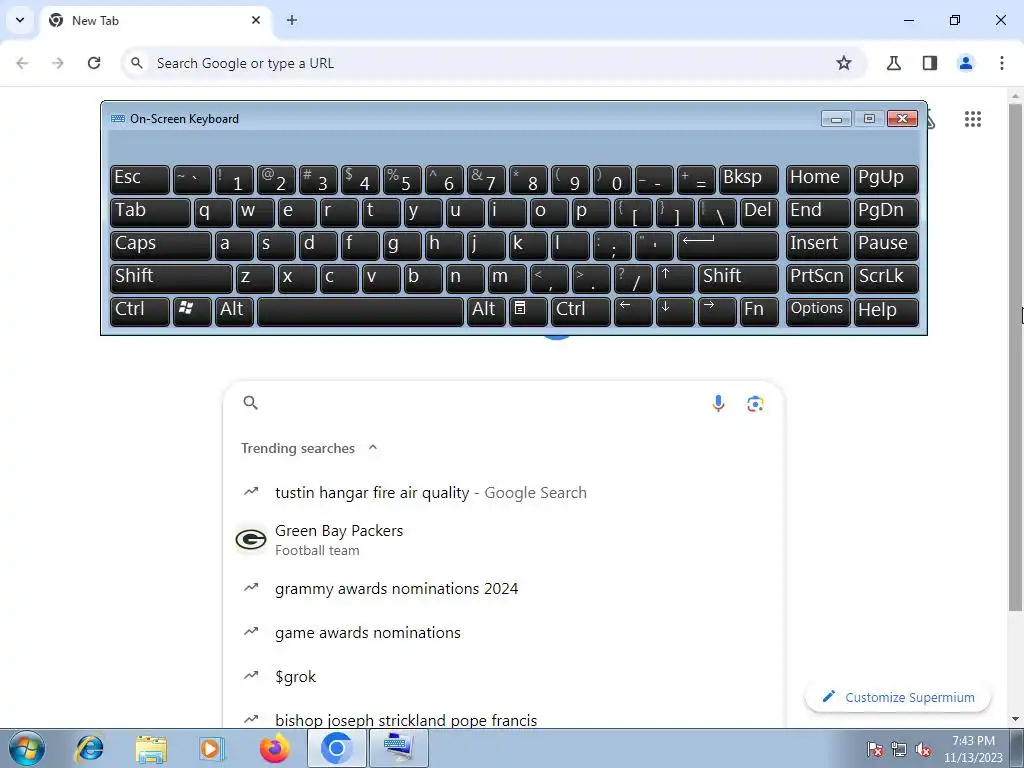Open the browser three-dot menu

1001,63
